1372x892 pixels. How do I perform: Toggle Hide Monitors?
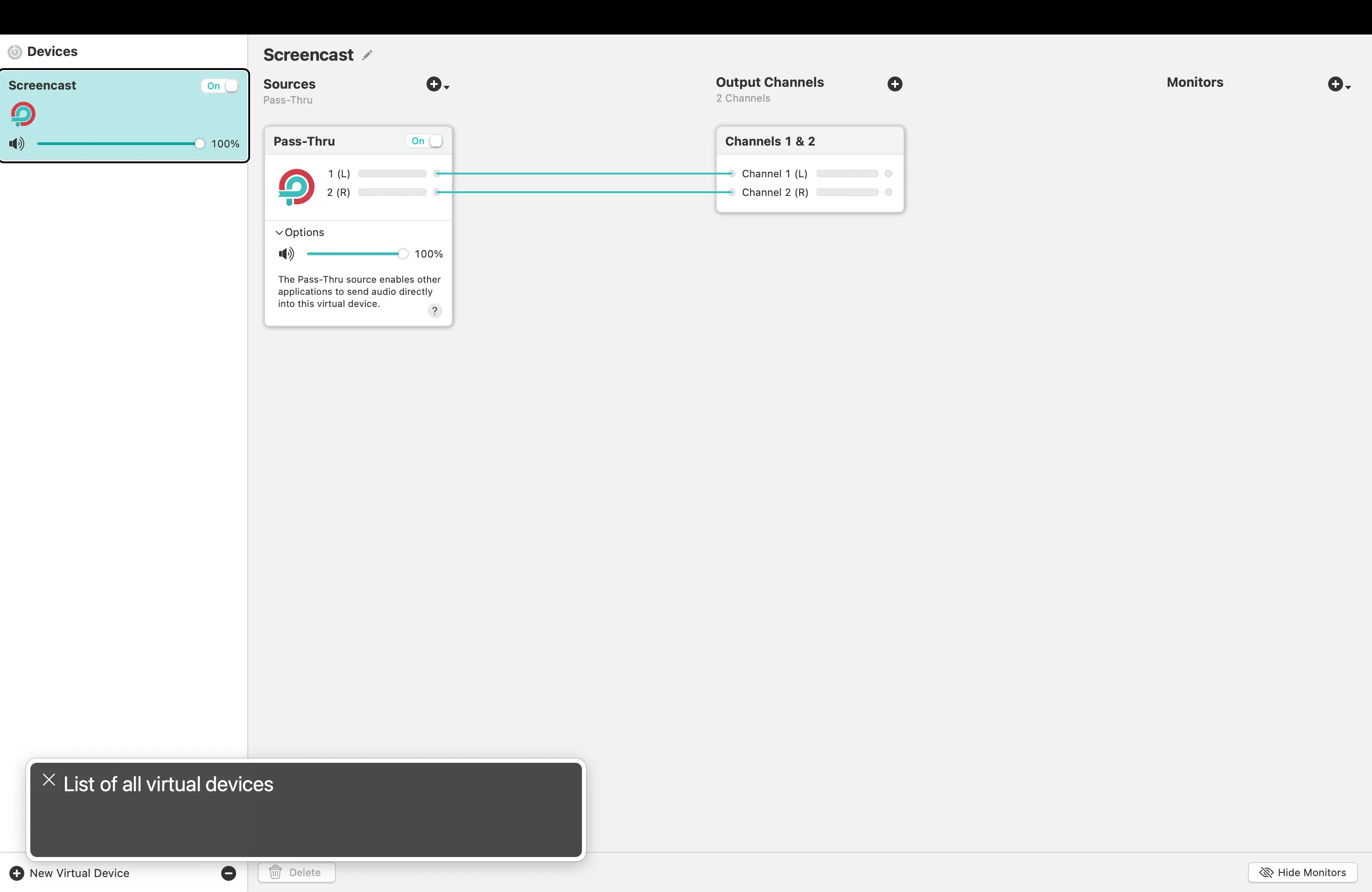[1302, 872]
